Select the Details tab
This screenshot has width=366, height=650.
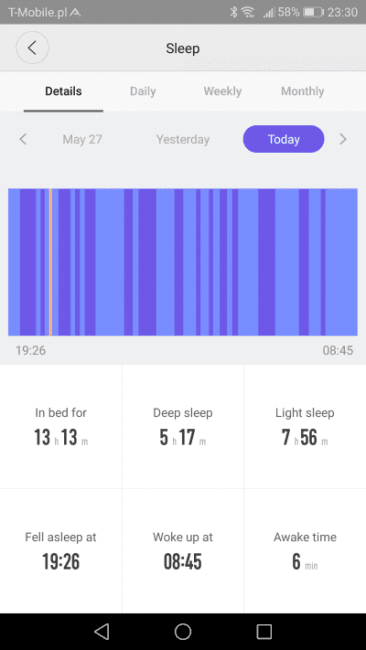pos(63,91)
